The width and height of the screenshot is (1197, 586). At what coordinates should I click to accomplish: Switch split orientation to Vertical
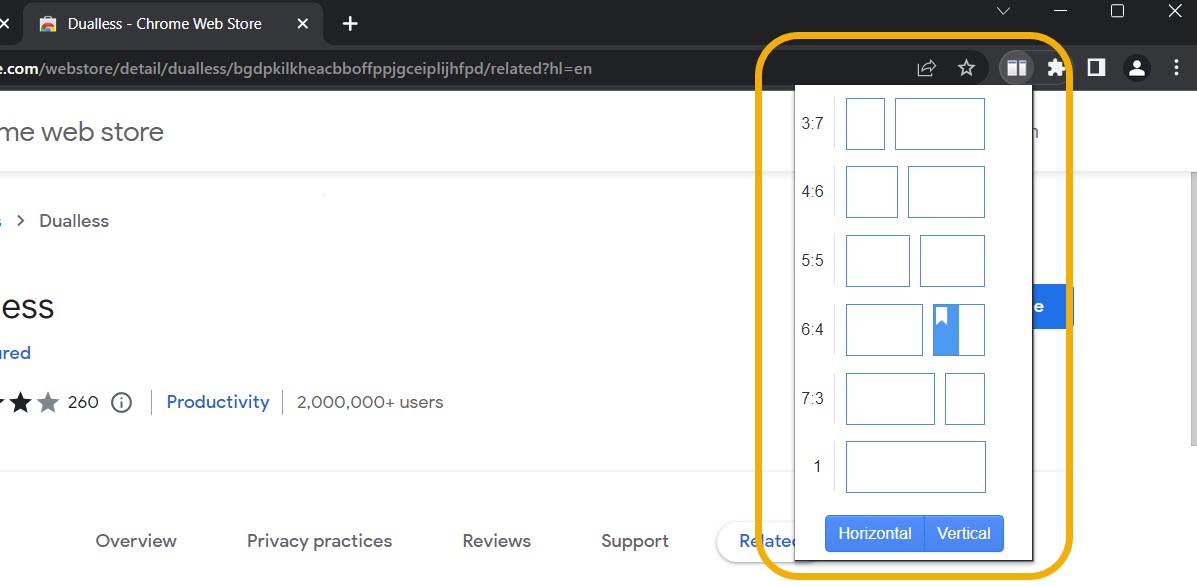click(963, 533)
